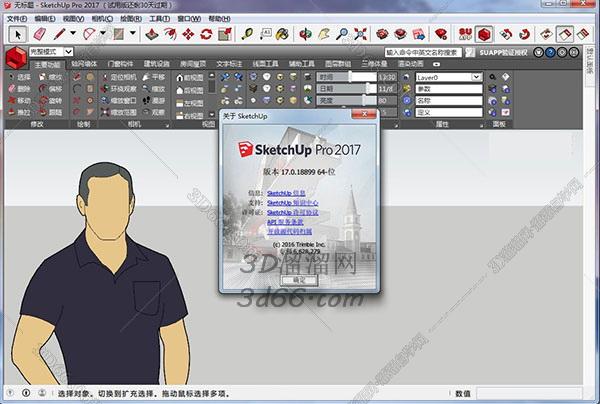Expand the camera group corner launcher
The image size is (600, 404).
(167, 125)
